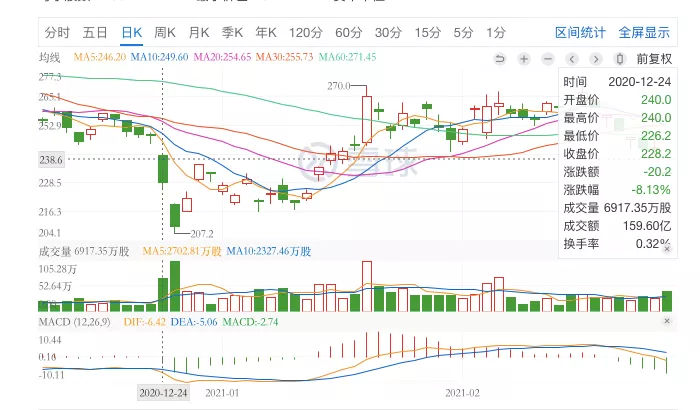Select the 60分 interval tab
The image size is (700, 410).
(349, 32)
